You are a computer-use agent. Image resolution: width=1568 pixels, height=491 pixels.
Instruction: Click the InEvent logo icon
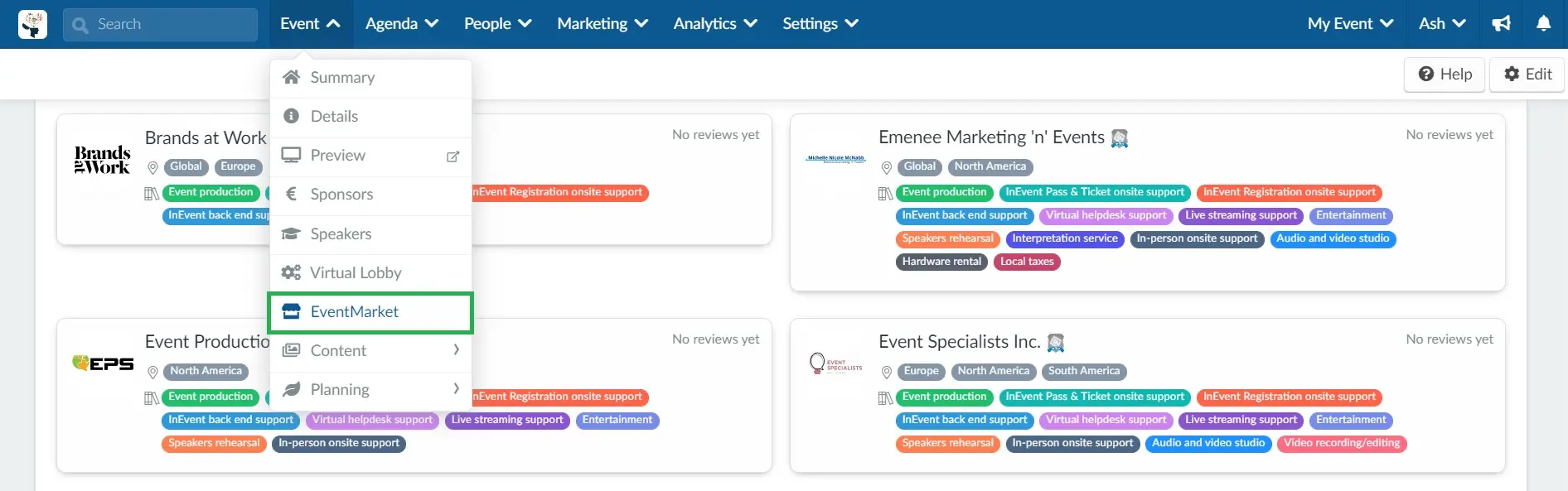[33, 24]
